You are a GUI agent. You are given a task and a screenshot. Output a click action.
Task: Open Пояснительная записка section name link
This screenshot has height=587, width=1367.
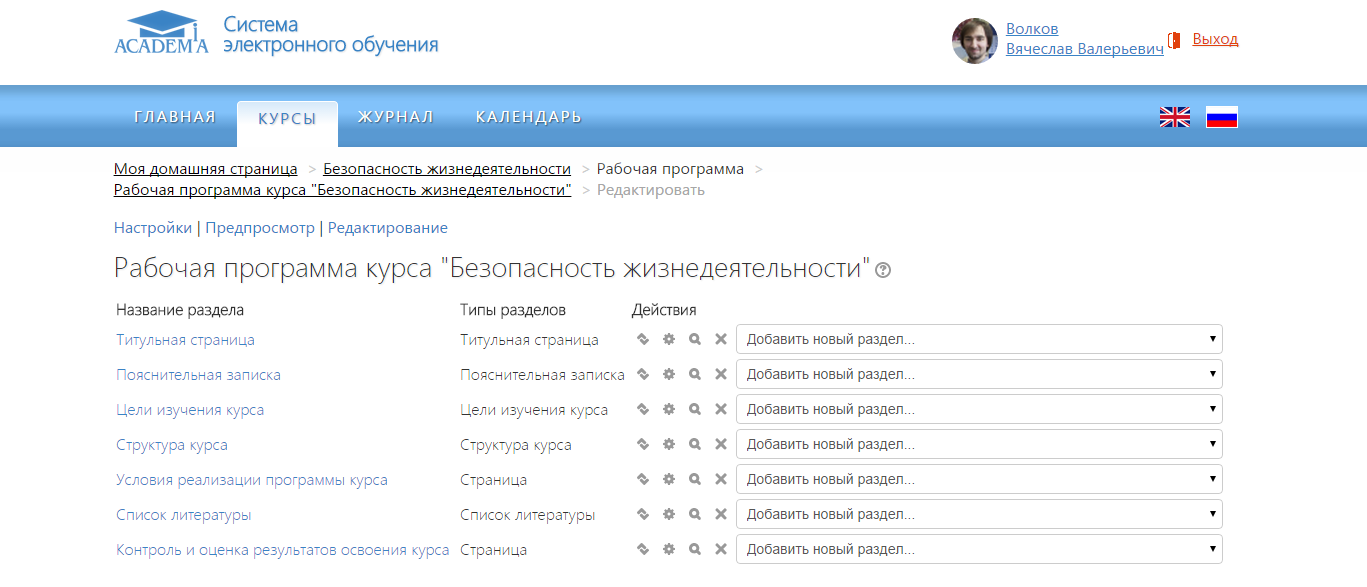198,375
